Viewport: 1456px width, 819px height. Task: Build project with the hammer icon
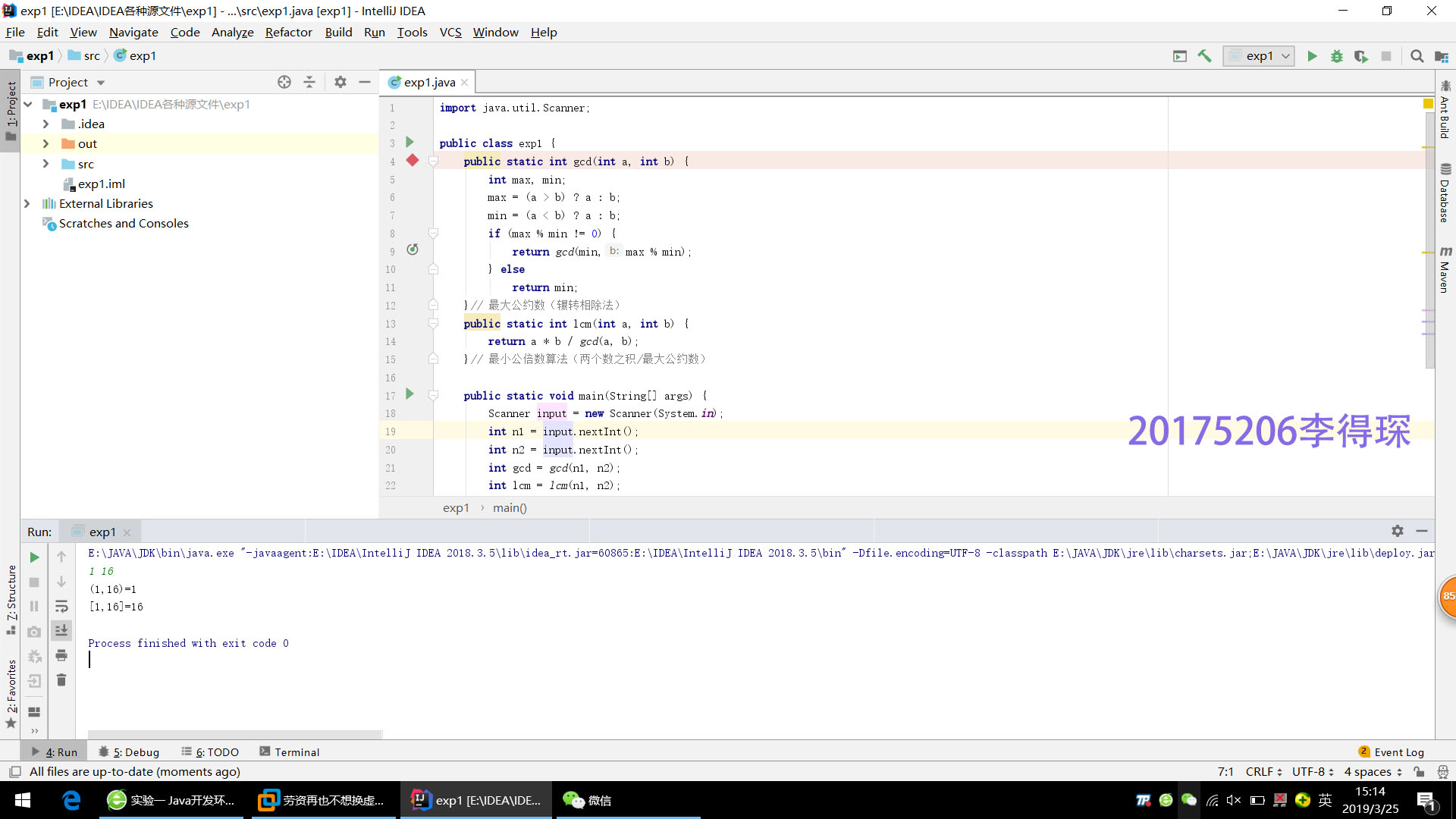click(1204, 56)
